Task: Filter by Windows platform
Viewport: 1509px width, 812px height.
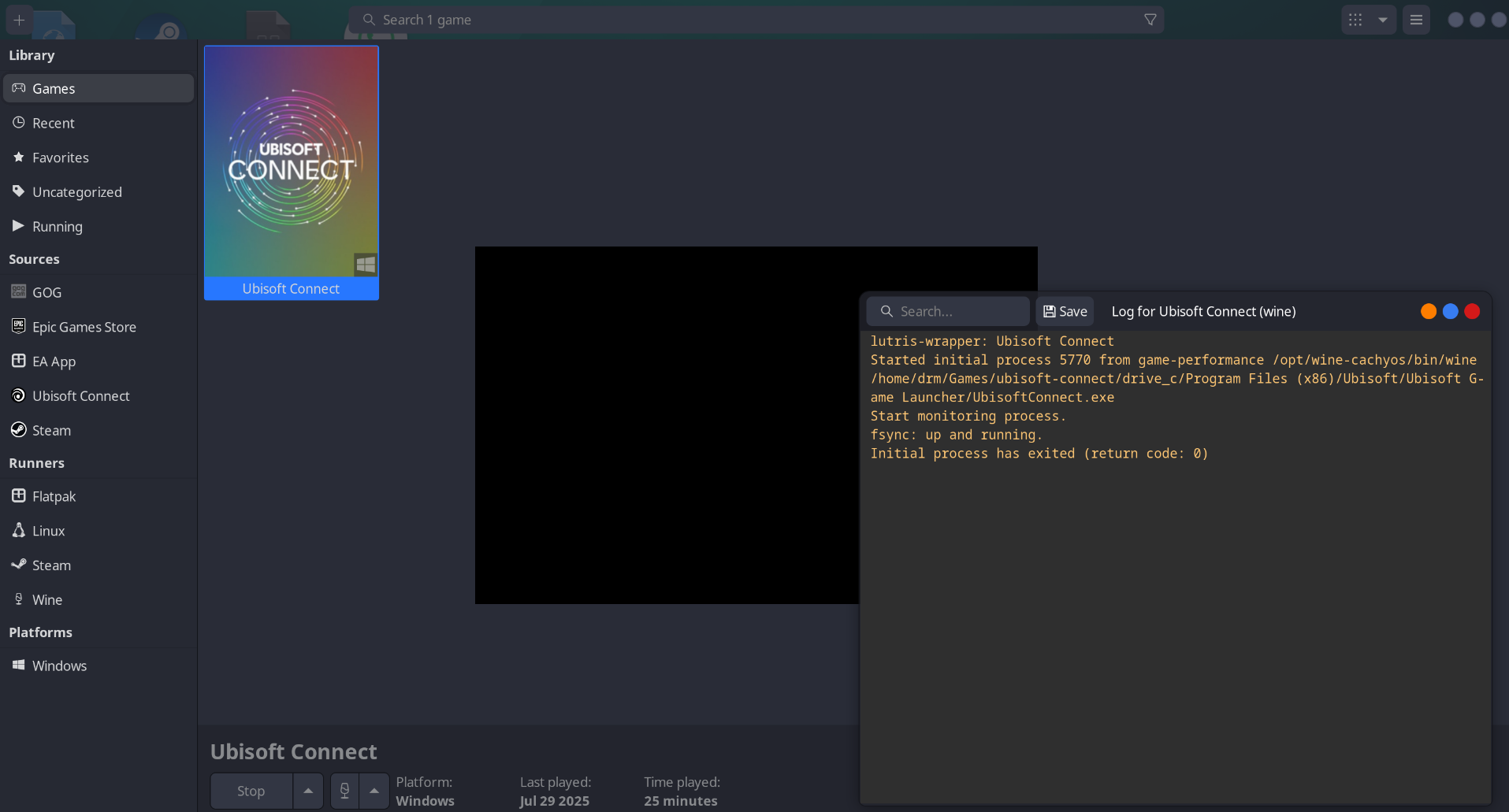Action: pos(59,666)
